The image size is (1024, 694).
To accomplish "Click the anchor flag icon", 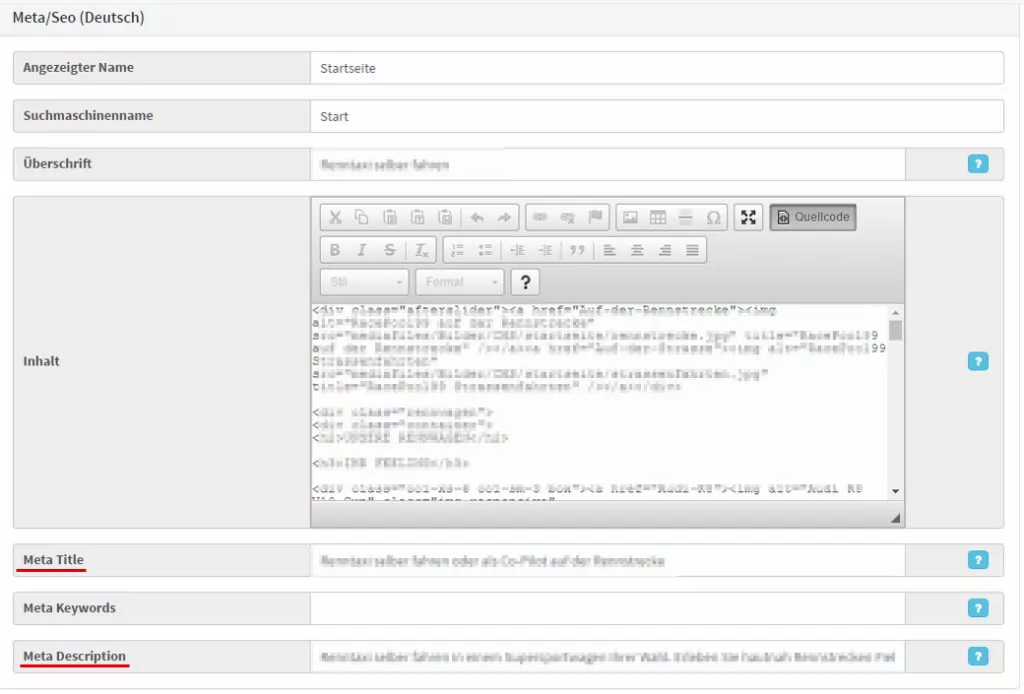I will 596,217.
